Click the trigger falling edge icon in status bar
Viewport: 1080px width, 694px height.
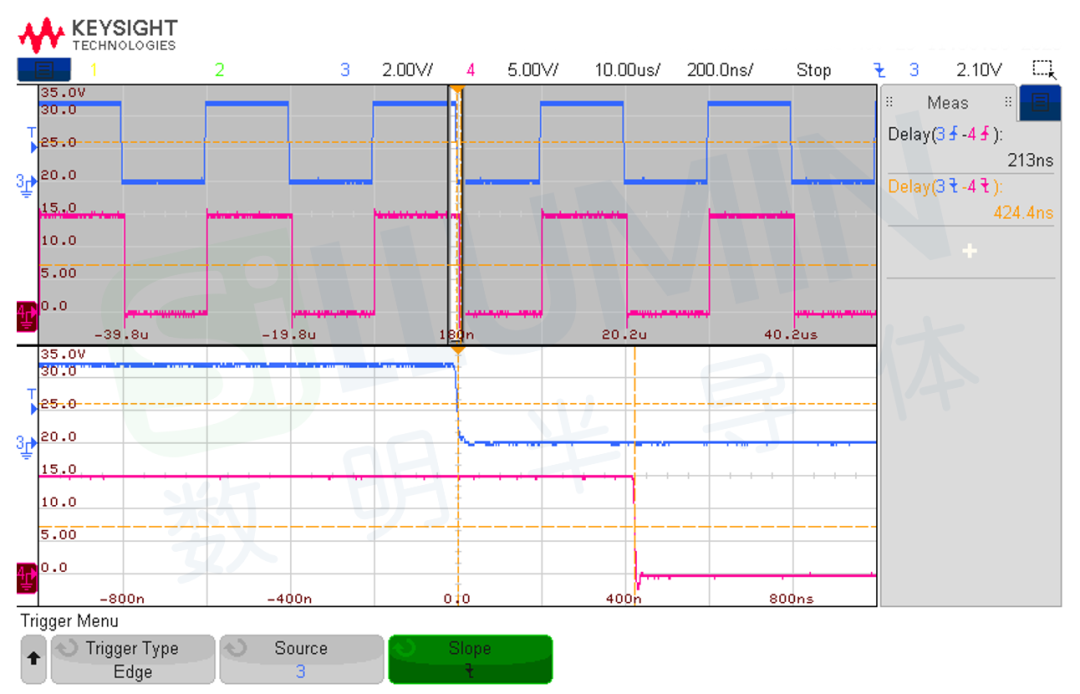click(x=880, y=70)
